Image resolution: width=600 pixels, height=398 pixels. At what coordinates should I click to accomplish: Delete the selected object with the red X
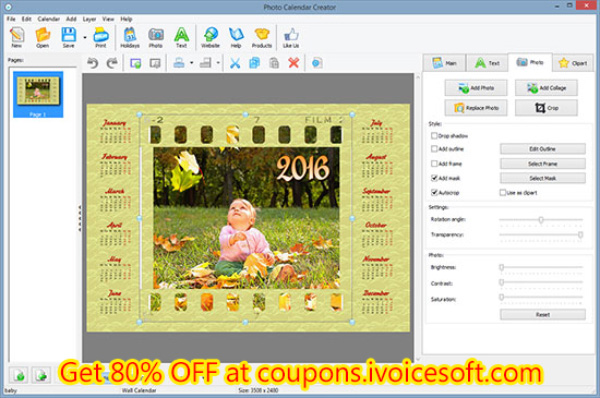click(x=293, y=63)
